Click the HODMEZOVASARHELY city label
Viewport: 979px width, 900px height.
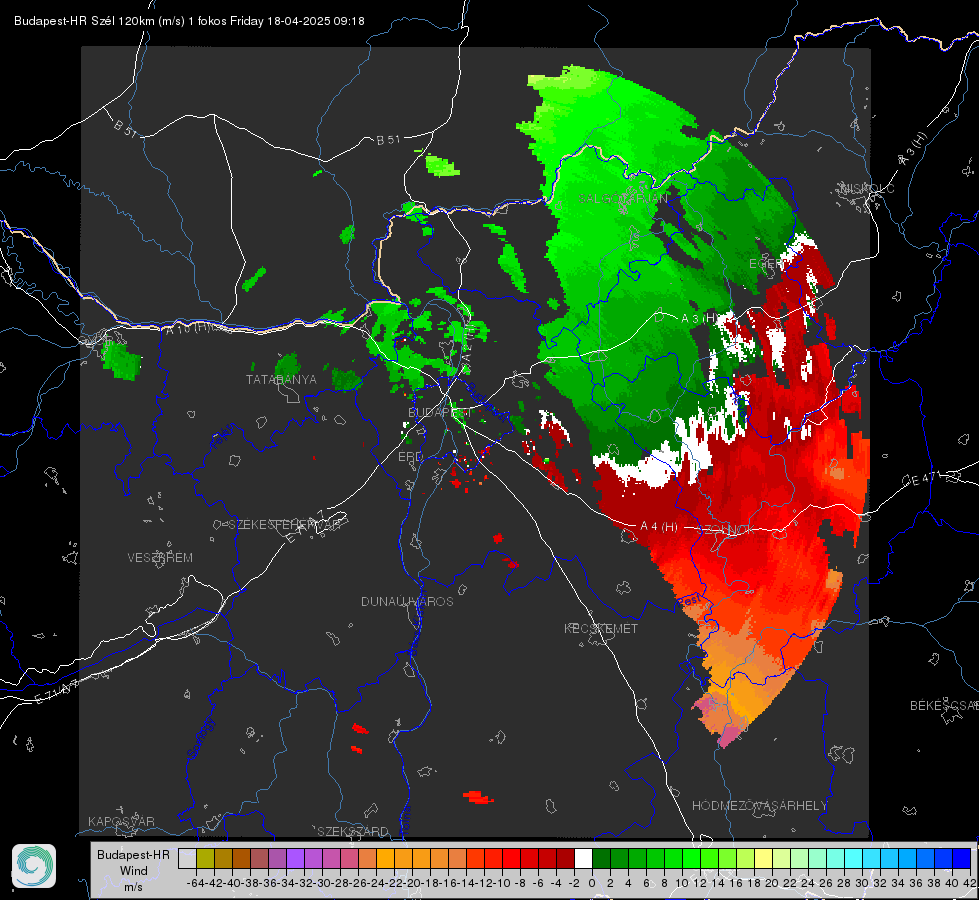click(759, 806)
